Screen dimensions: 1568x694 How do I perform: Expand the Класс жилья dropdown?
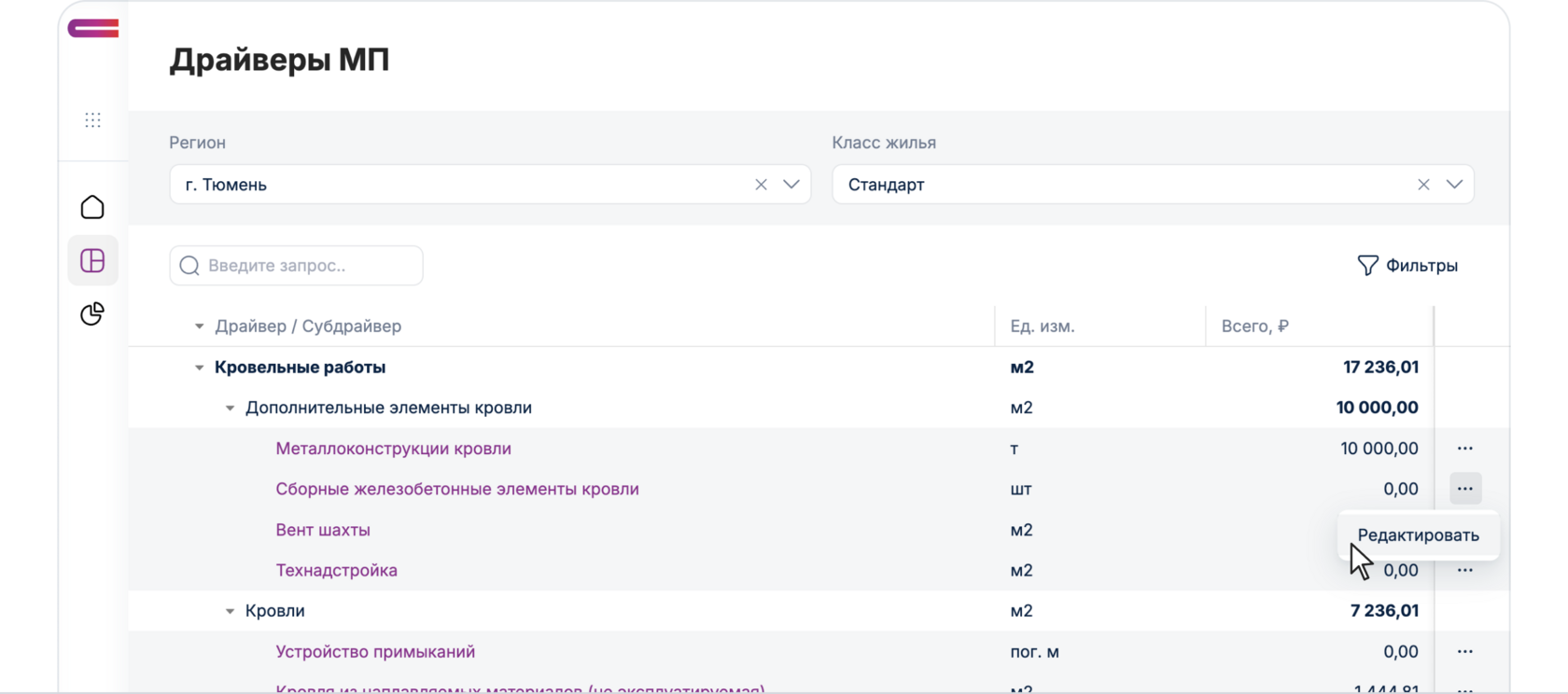[x=1454, y=185]
